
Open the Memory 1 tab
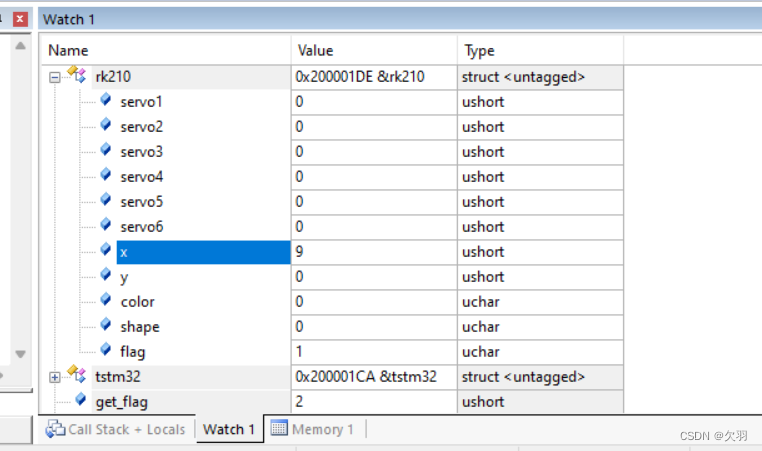coord(314,430)
